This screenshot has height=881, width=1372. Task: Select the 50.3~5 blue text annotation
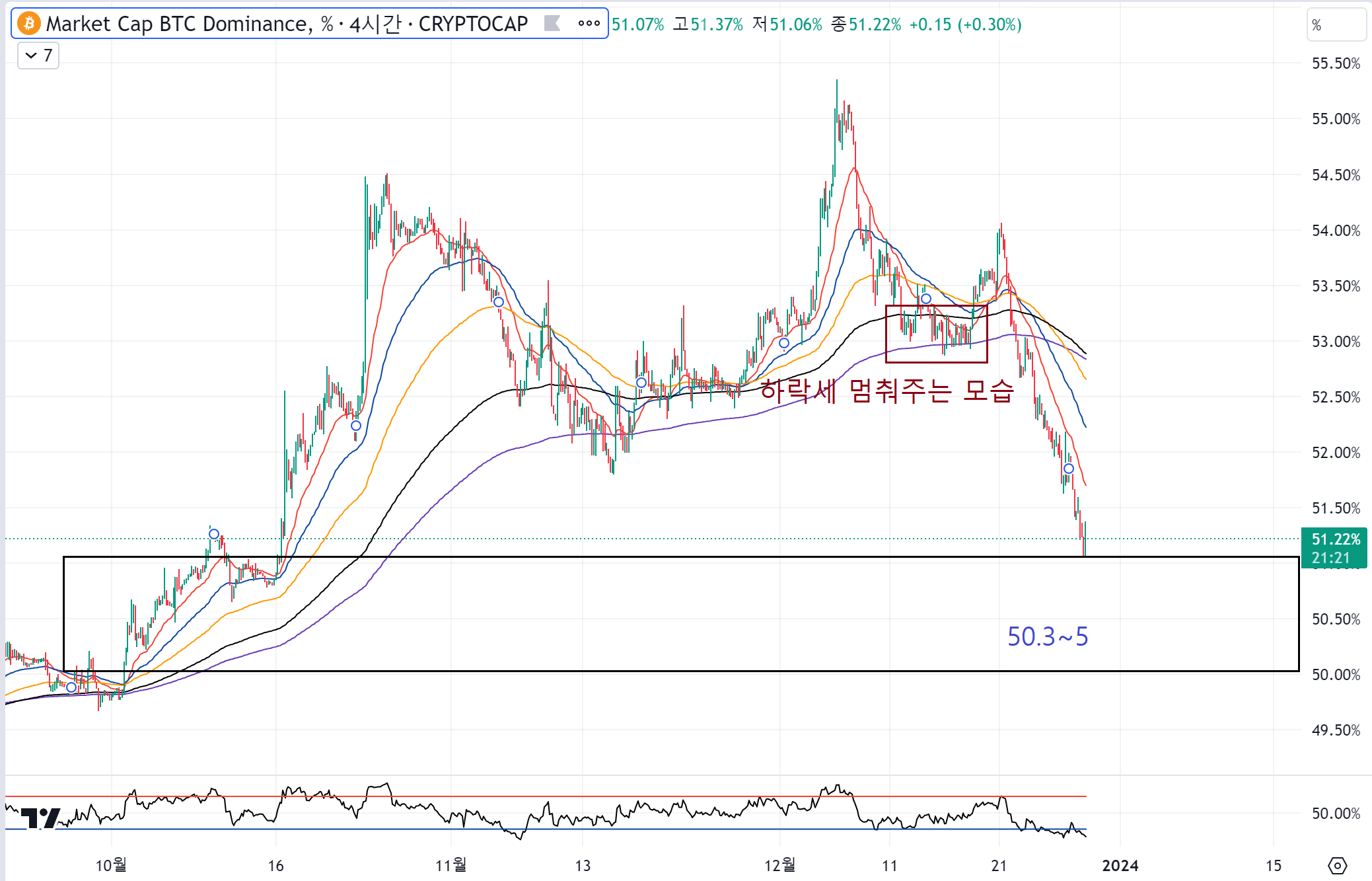coord(1047,636)
